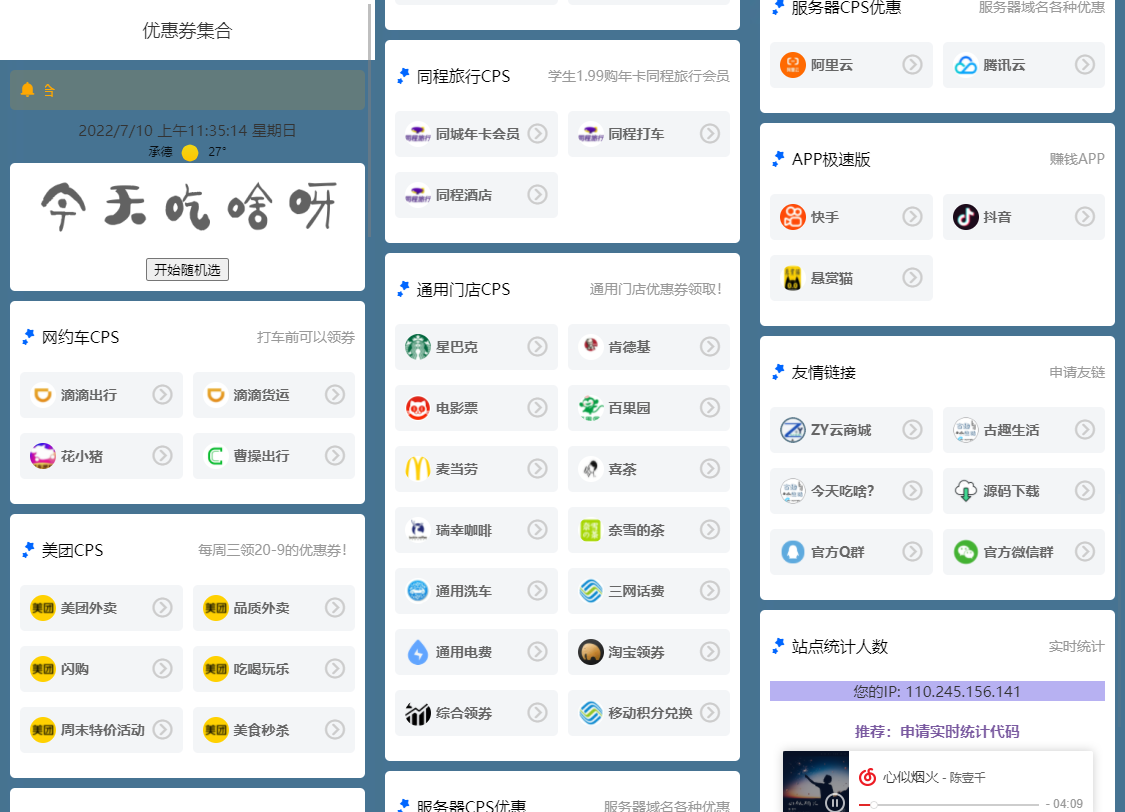The width and height of the screenshot is (1125, 812).
Task: Click the 学生1.99购年卡同程旅行会员 subtitle
Action: pyautogui.click(x=639, y=76)
